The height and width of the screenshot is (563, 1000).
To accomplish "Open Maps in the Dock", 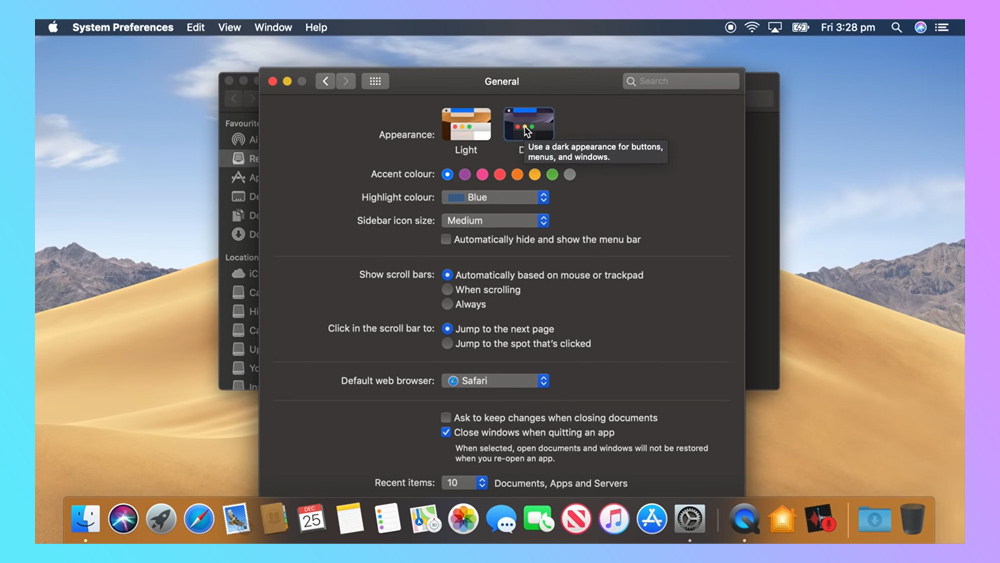I will (425, 518).
